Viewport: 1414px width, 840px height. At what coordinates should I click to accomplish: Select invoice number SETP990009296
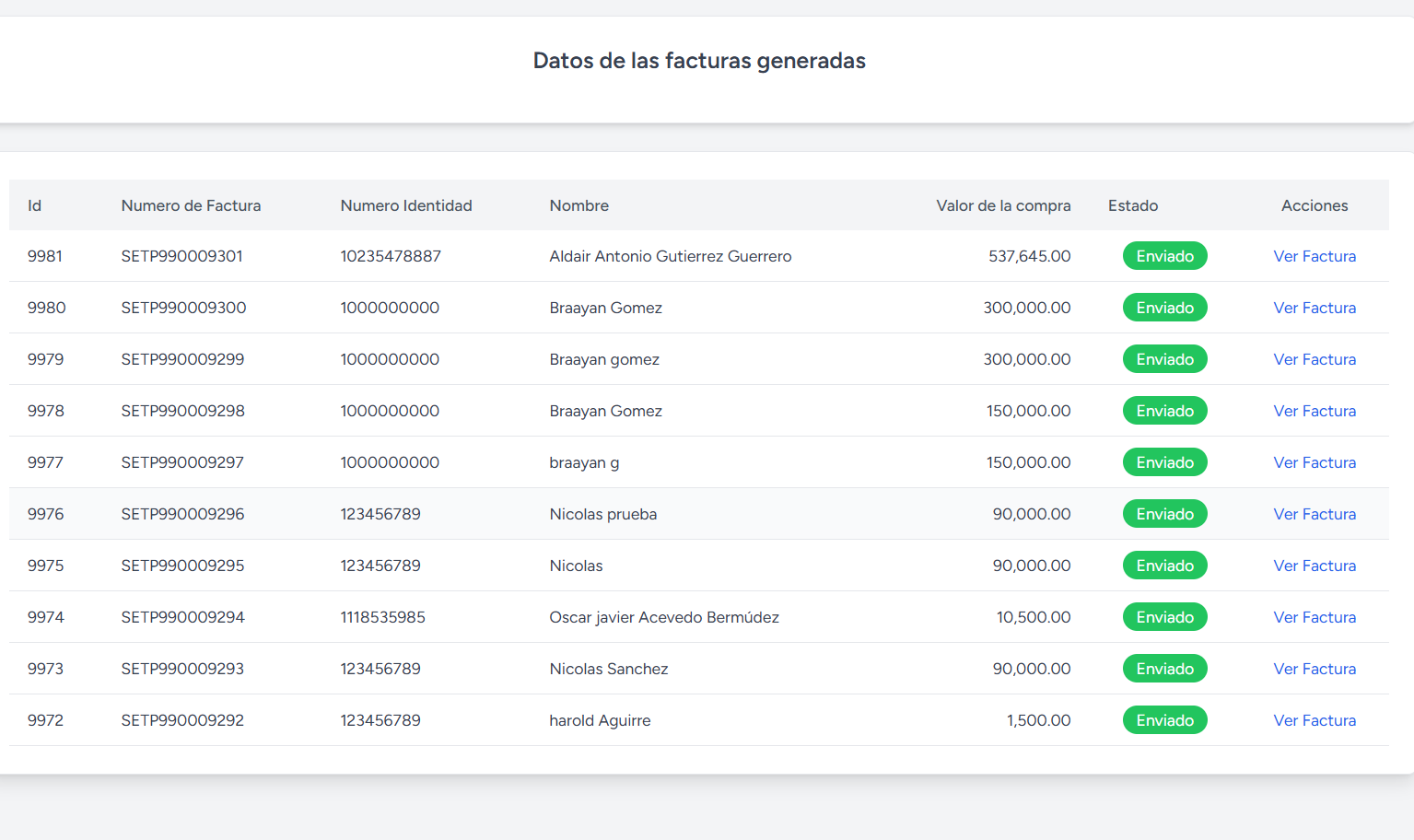click(x=183, y=514)
